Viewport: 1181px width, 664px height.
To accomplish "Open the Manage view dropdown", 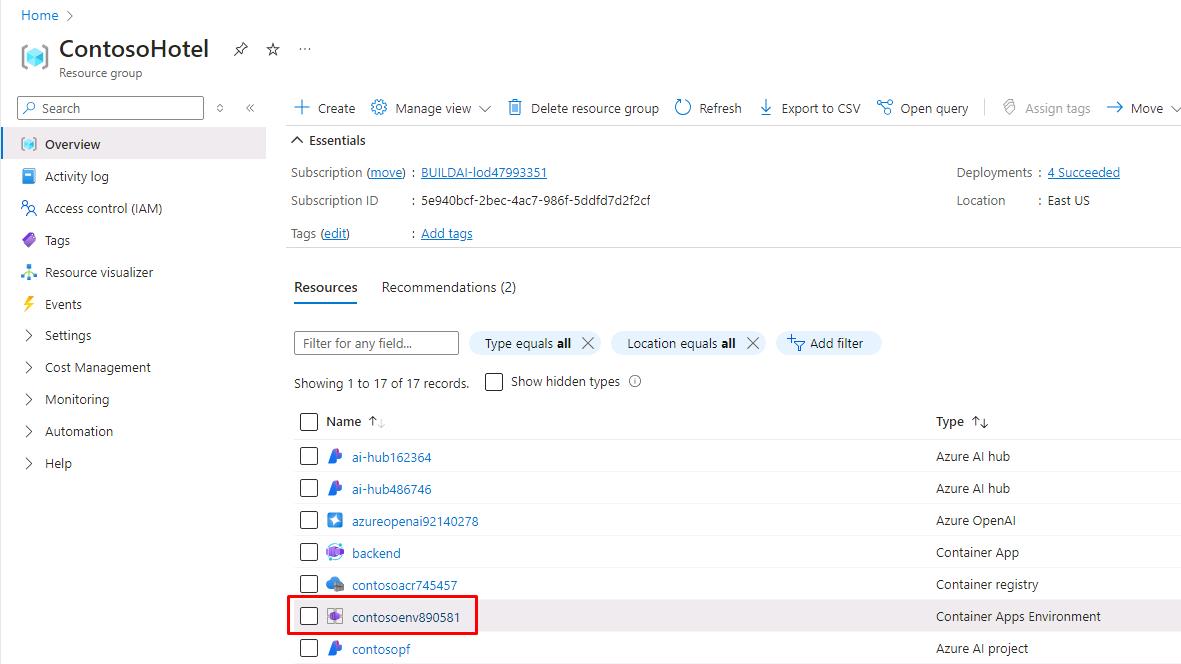I will (x=485, y=108).
